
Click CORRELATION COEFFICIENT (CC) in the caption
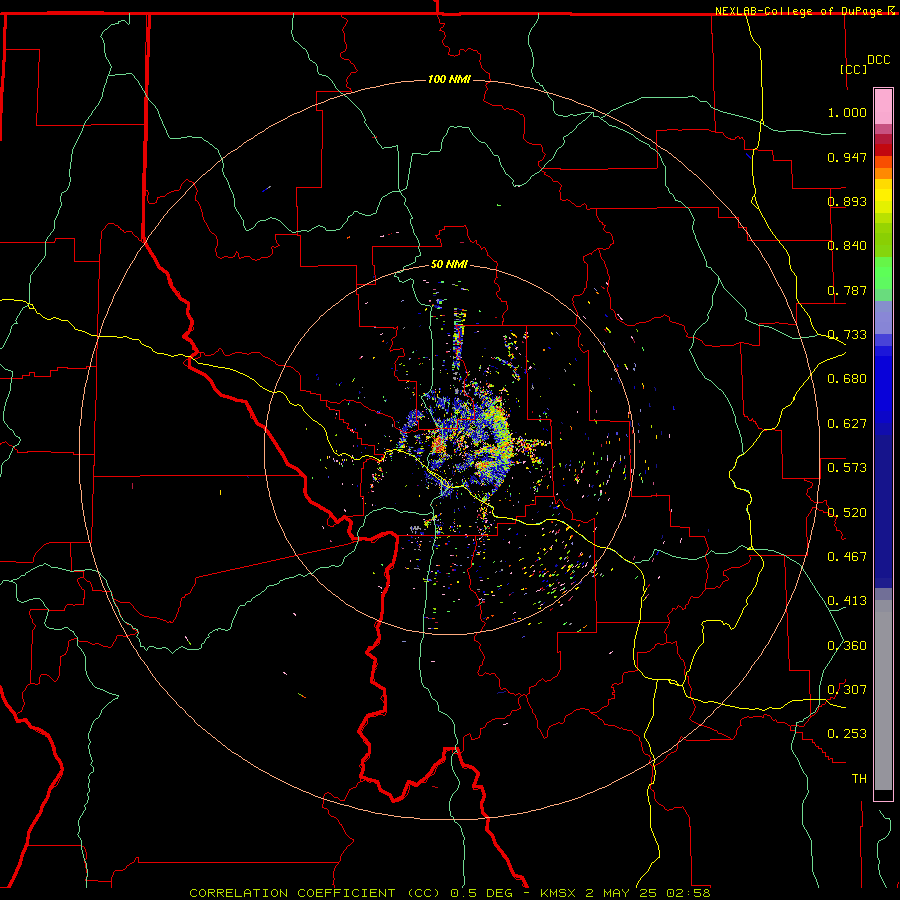[315, 893]
